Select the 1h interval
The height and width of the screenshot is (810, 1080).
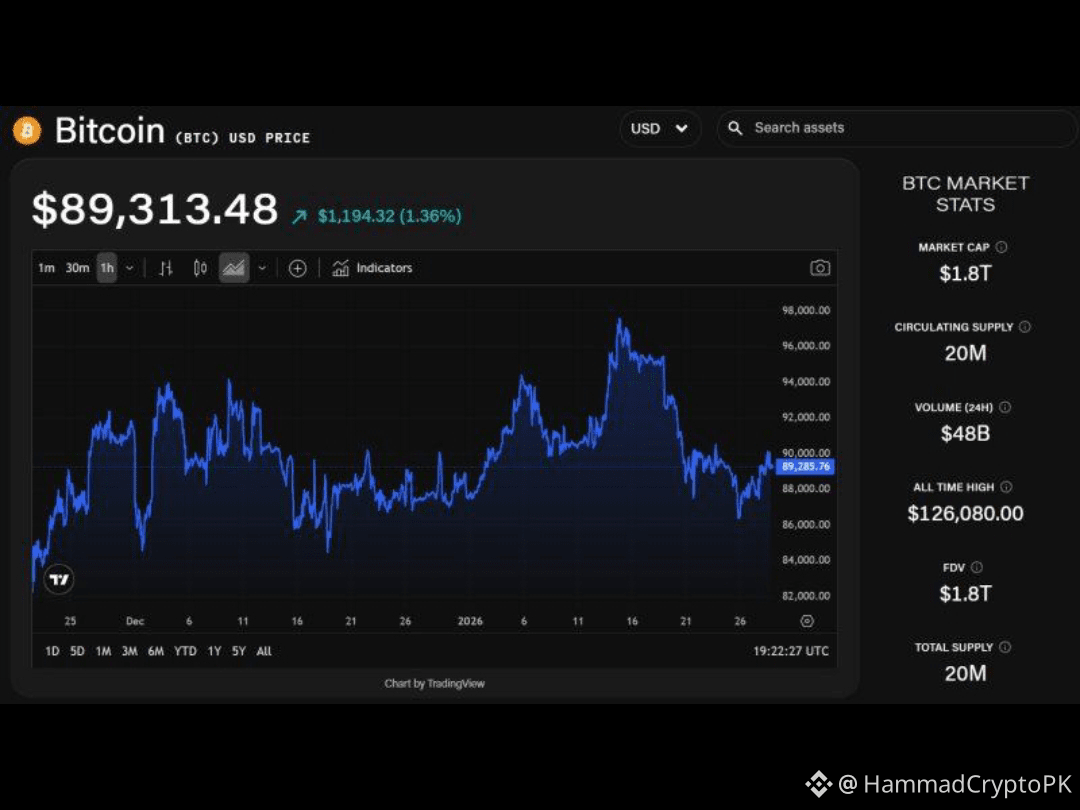coord(107,268)
